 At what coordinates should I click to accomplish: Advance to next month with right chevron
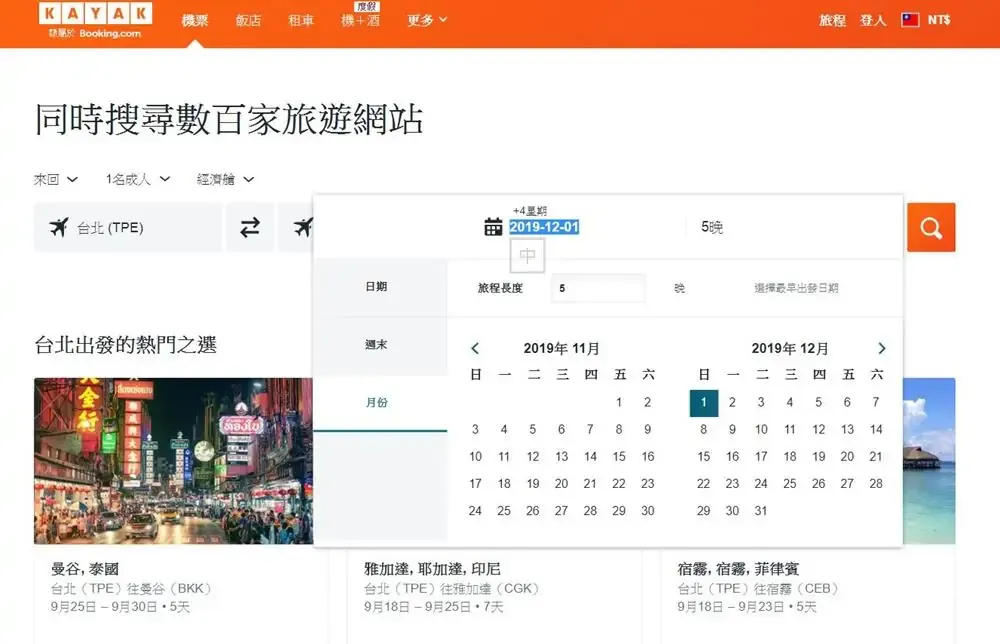coord(881,349)
